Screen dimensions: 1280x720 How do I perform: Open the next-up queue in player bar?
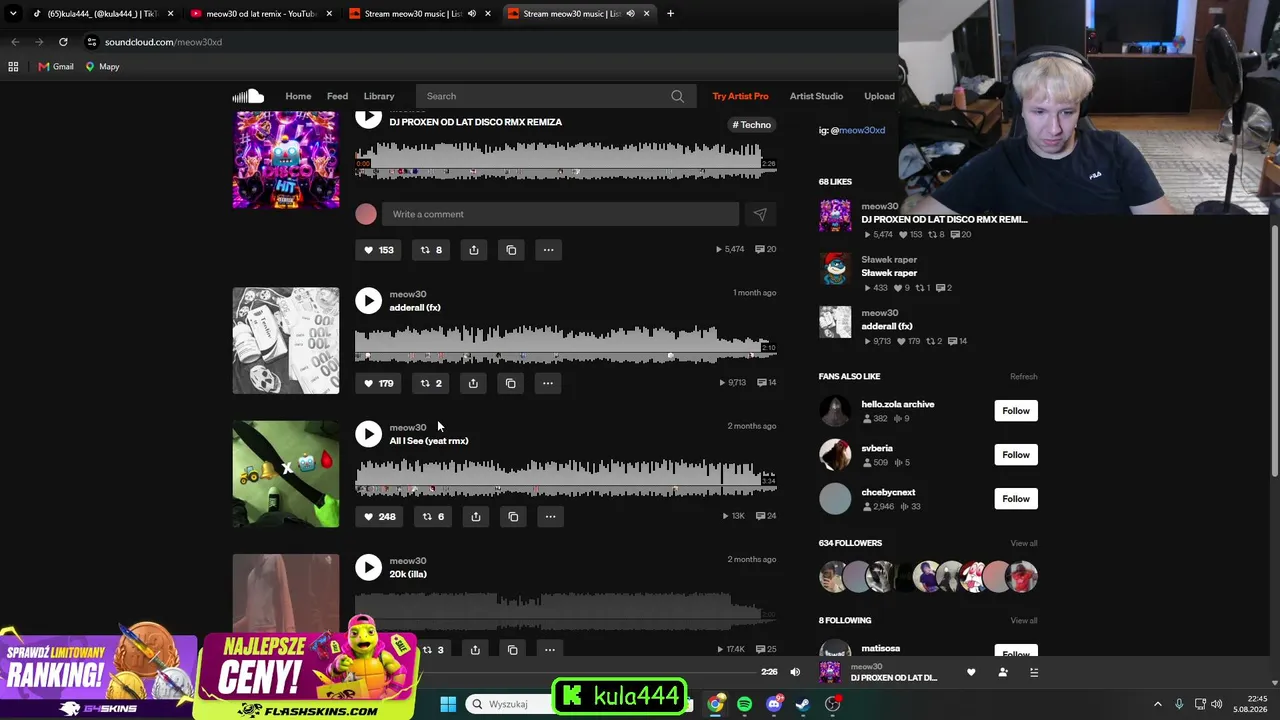[x=1034, y=673]
